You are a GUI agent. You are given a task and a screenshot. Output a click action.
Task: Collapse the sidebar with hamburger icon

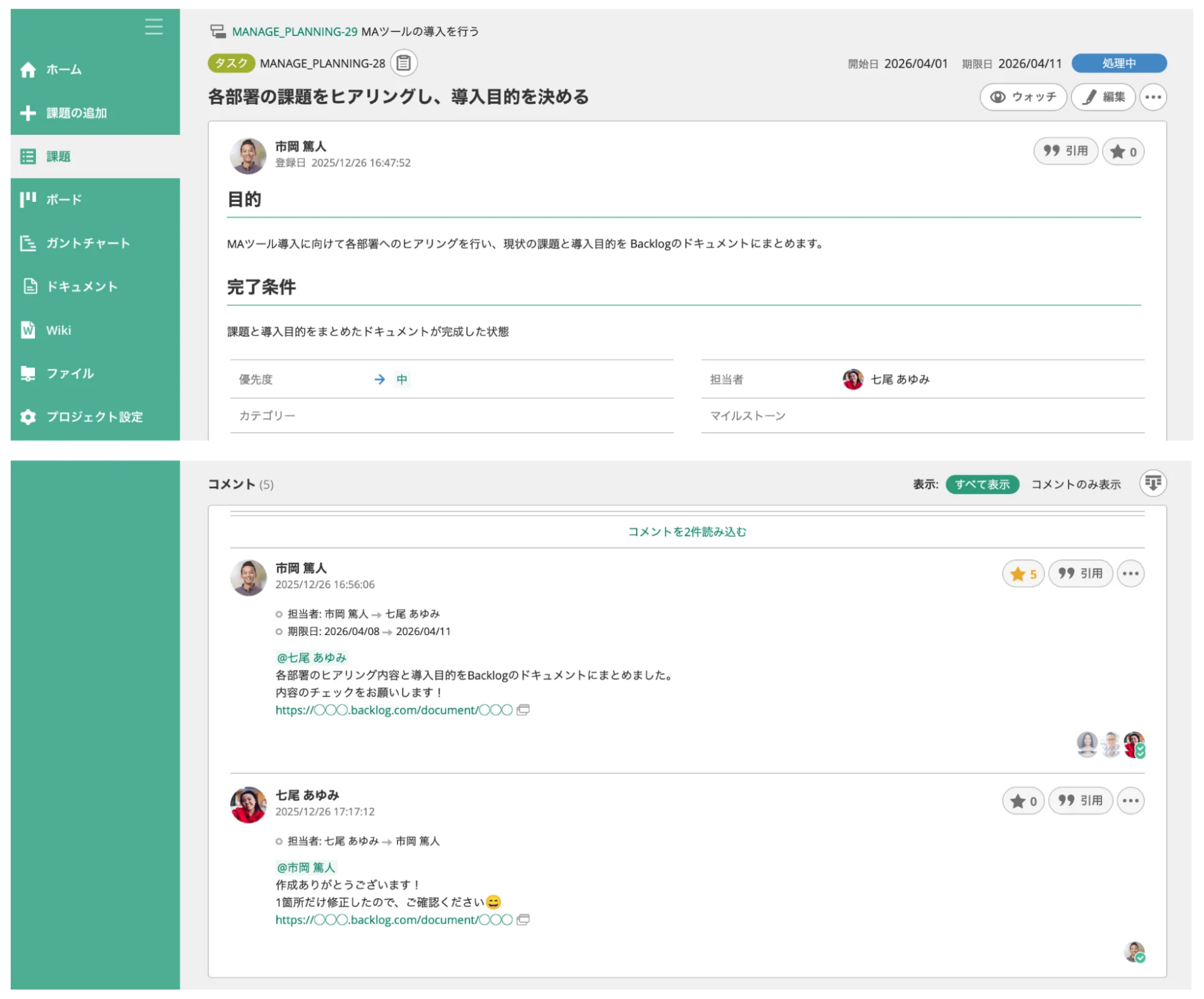pyautogui.click(x=154, y=27)
